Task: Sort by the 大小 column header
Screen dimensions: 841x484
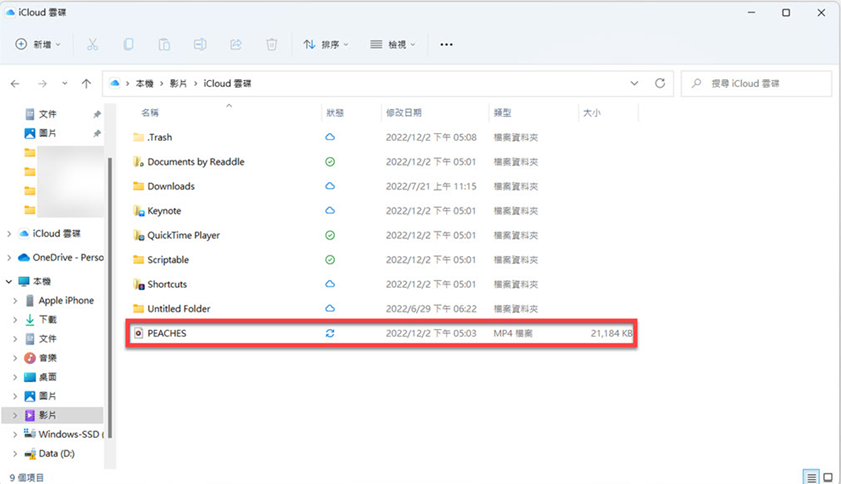Action: [592, 113]
